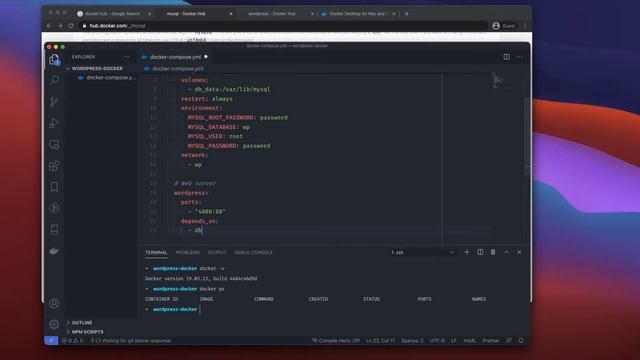Open the Bookmarks view in the activity bar

[54, 187]
